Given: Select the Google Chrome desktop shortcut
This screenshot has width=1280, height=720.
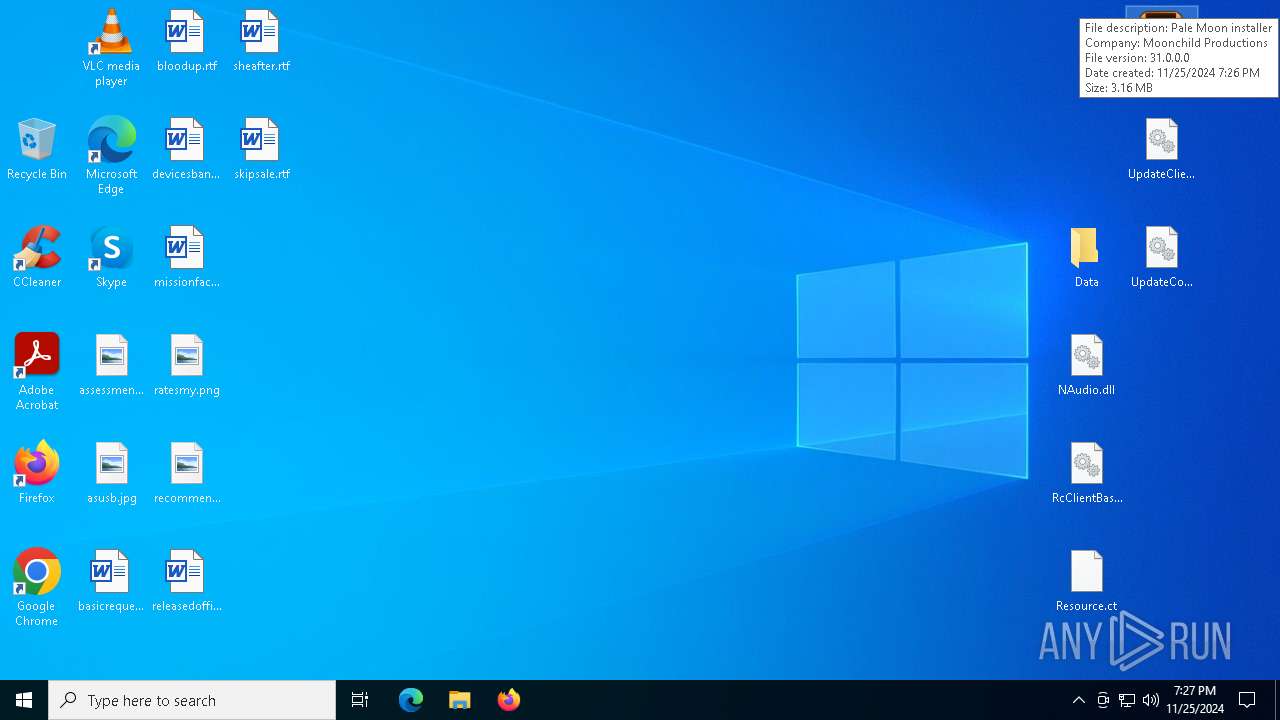Looking at the screenshot, I should (37, 587).
